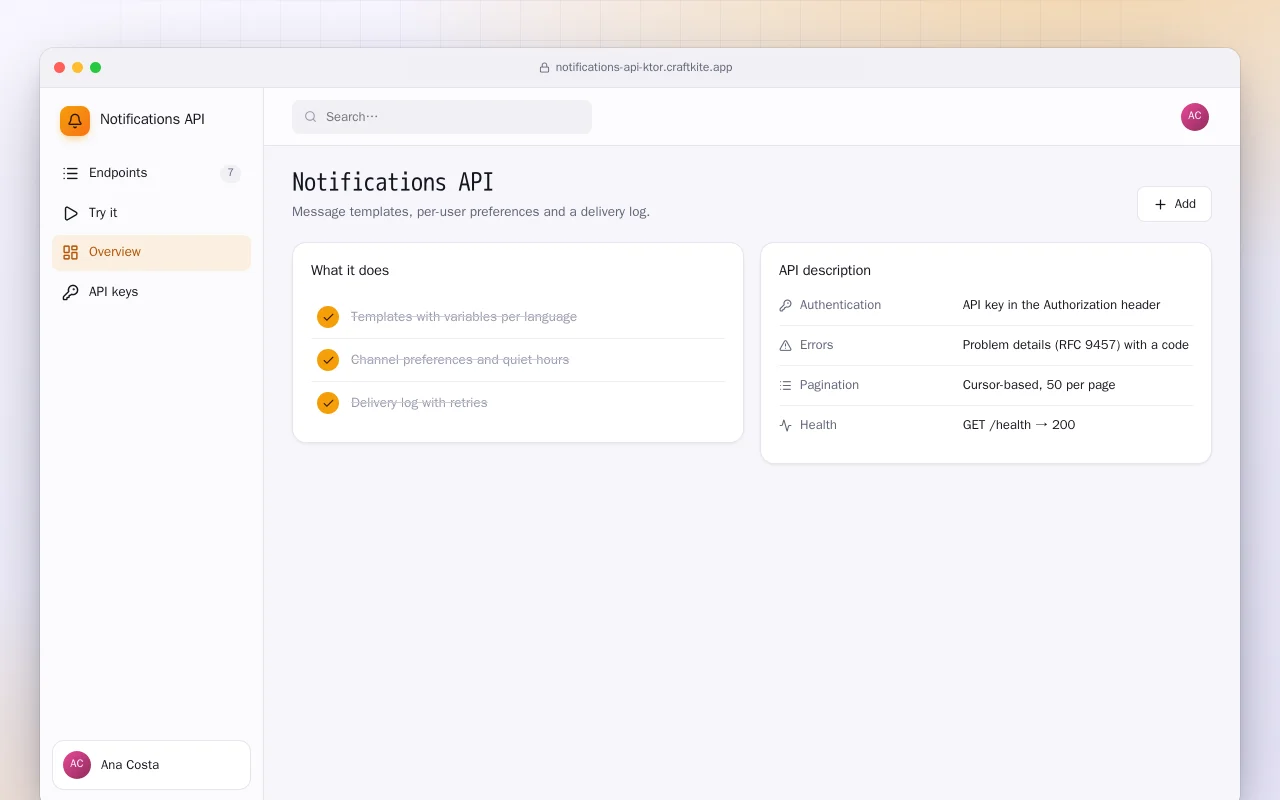The width and height of the screenshot is (1280, 800).
Task: Click the Authentication label
Action: click(840, 305)
